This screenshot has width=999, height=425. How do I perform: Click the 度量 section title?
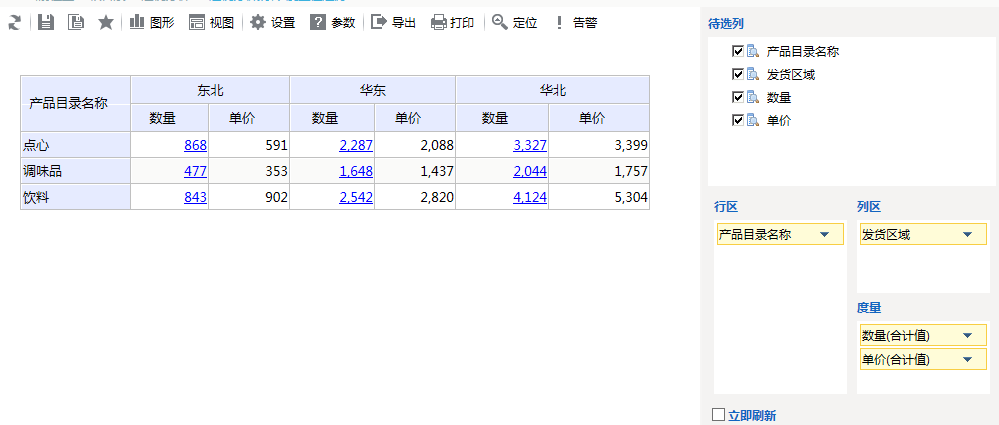coord(869,308)
